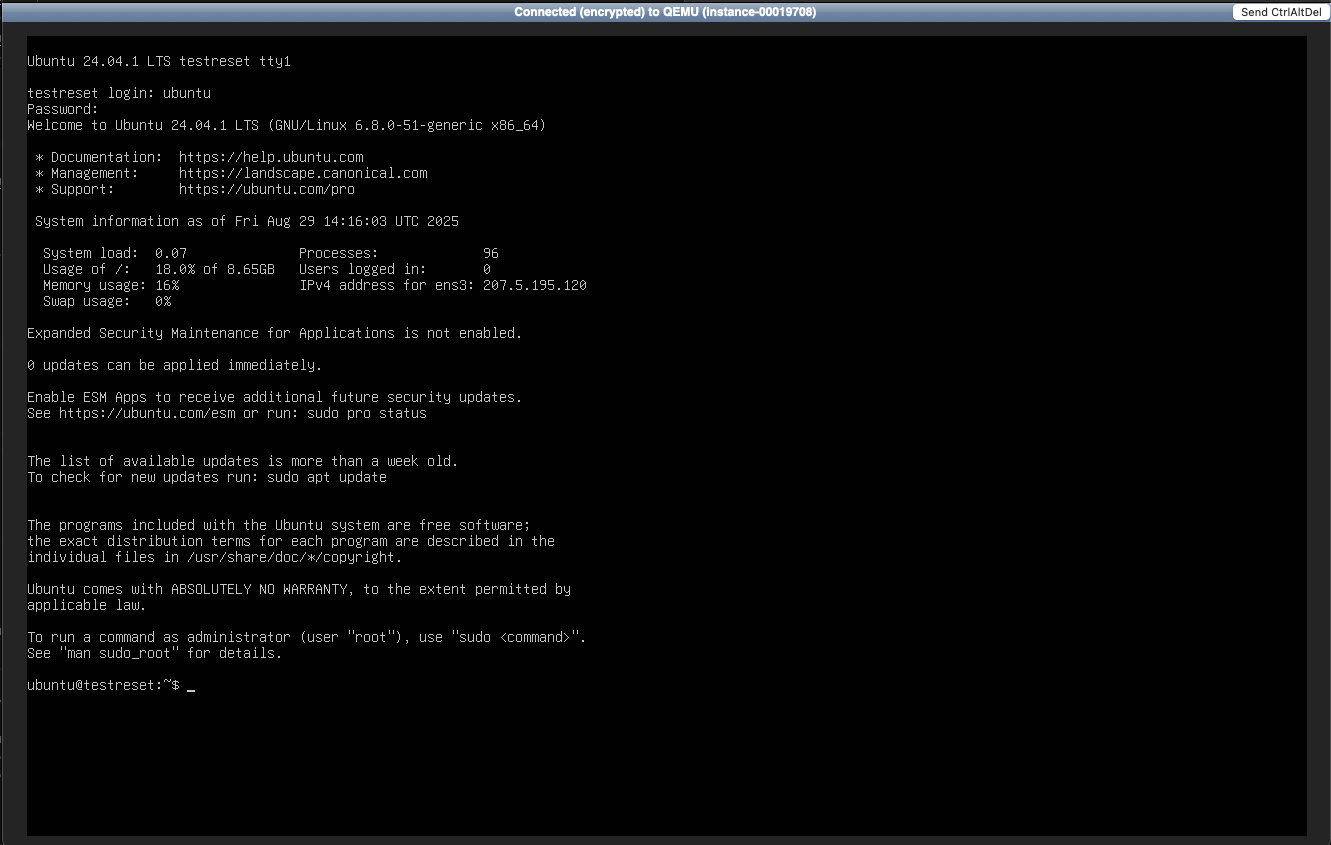Click the ubuntu.com/esm URL text
1331x845 pixels.
click(x=147, y=413)
